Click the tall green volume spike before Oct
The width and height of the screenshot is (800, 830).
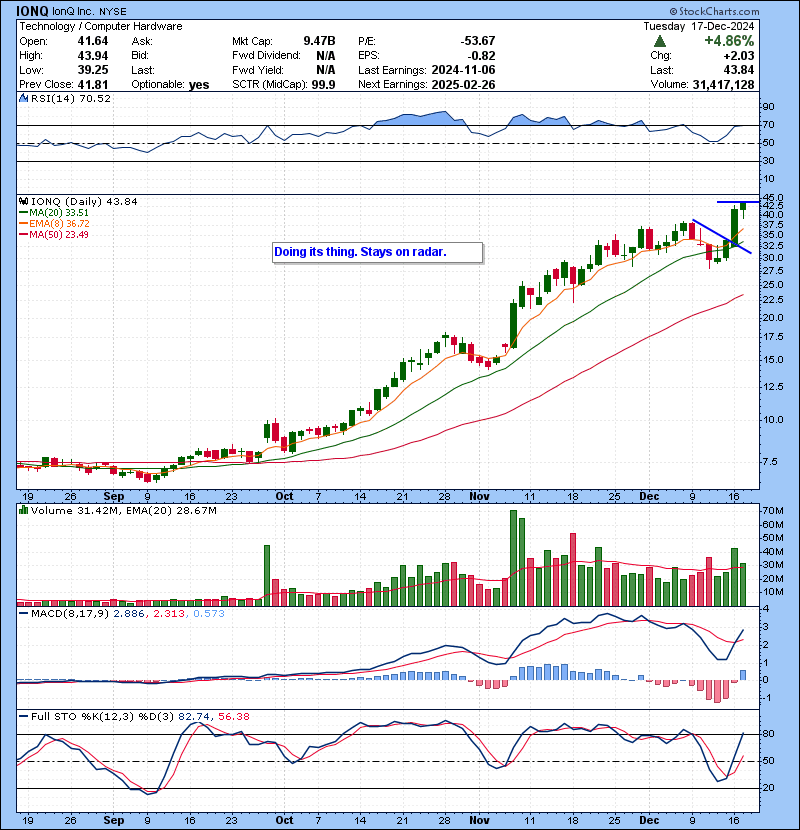click(x=267, y=576)
